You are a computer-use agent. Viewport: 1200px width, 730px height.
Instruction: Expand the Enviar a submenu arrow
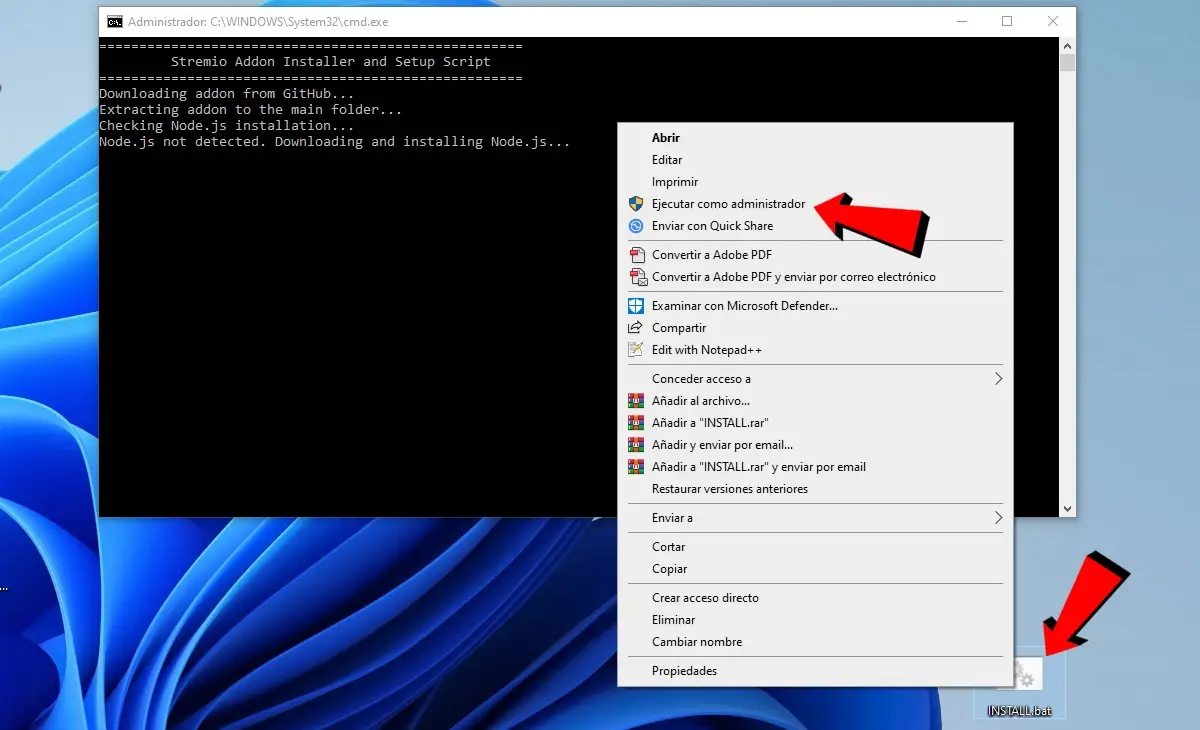pos(997,518)
